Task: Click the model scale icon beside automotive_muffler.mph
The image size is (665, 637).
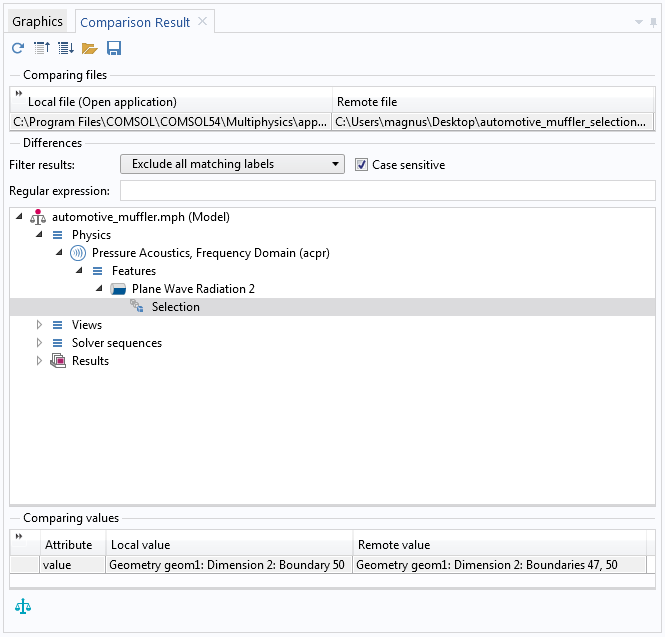Action: [38, 217]
